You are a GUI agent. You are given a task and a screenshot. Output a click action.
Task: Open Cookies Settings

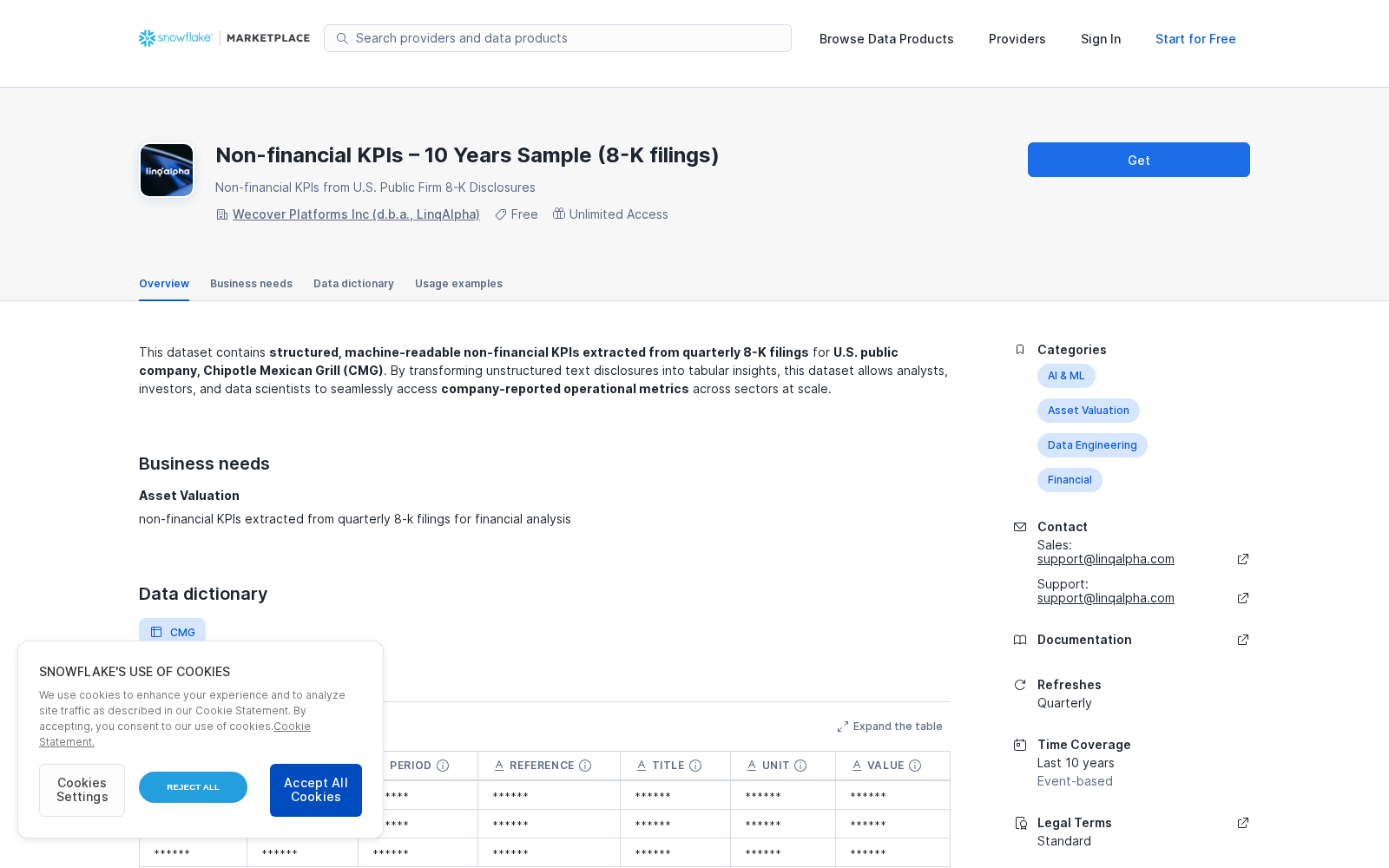pos(82,790)
